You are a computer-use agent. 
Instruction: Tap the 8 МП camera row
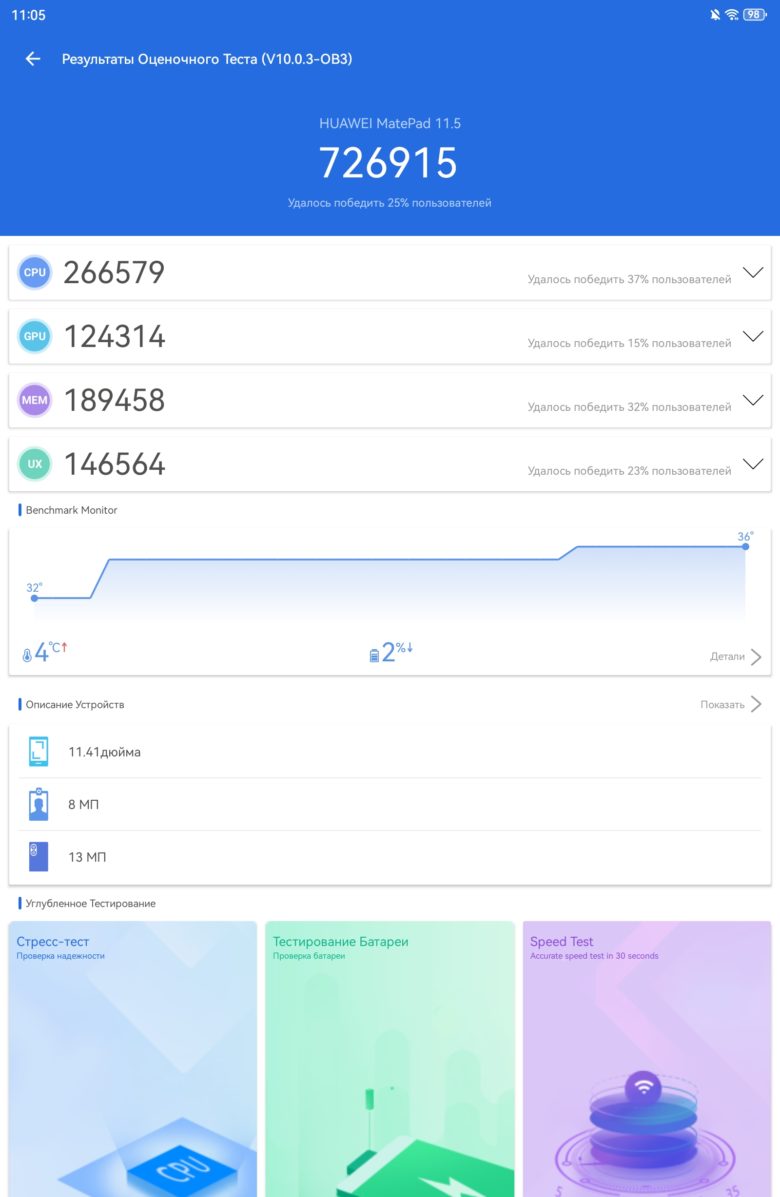(390, 805)
